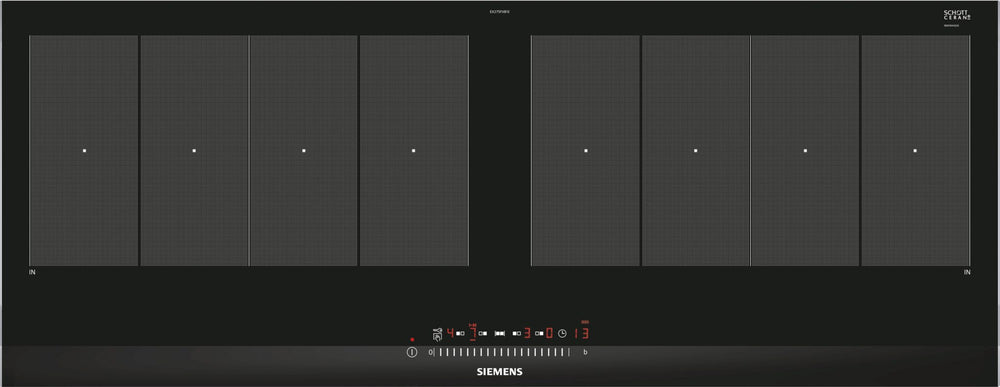Image resolution: width=1000 pixels, height=387 pixels.
Task: Select the zone icon left of digit 3
Action: point(517,333)
